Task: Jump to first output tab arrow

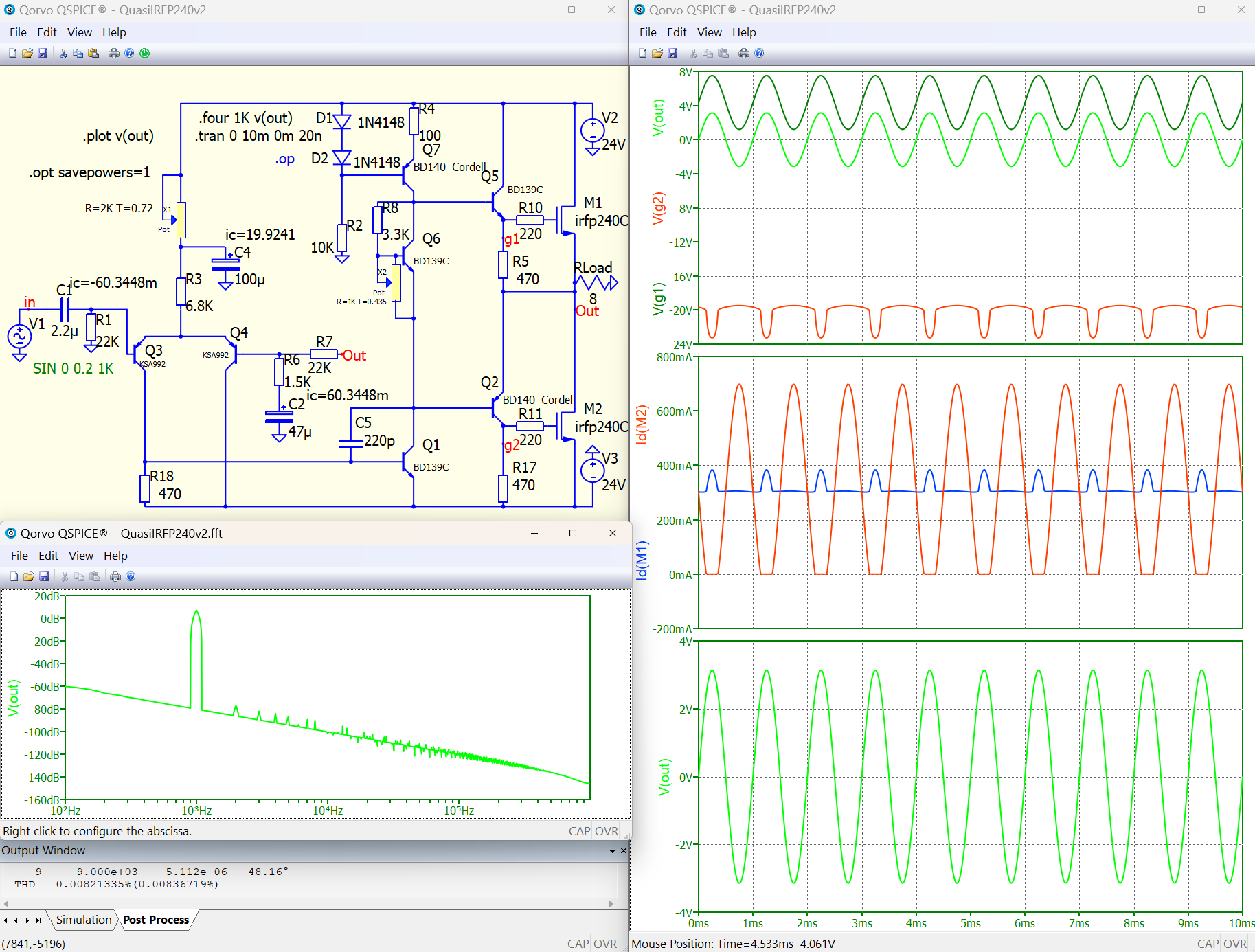Action: [5, 920]
